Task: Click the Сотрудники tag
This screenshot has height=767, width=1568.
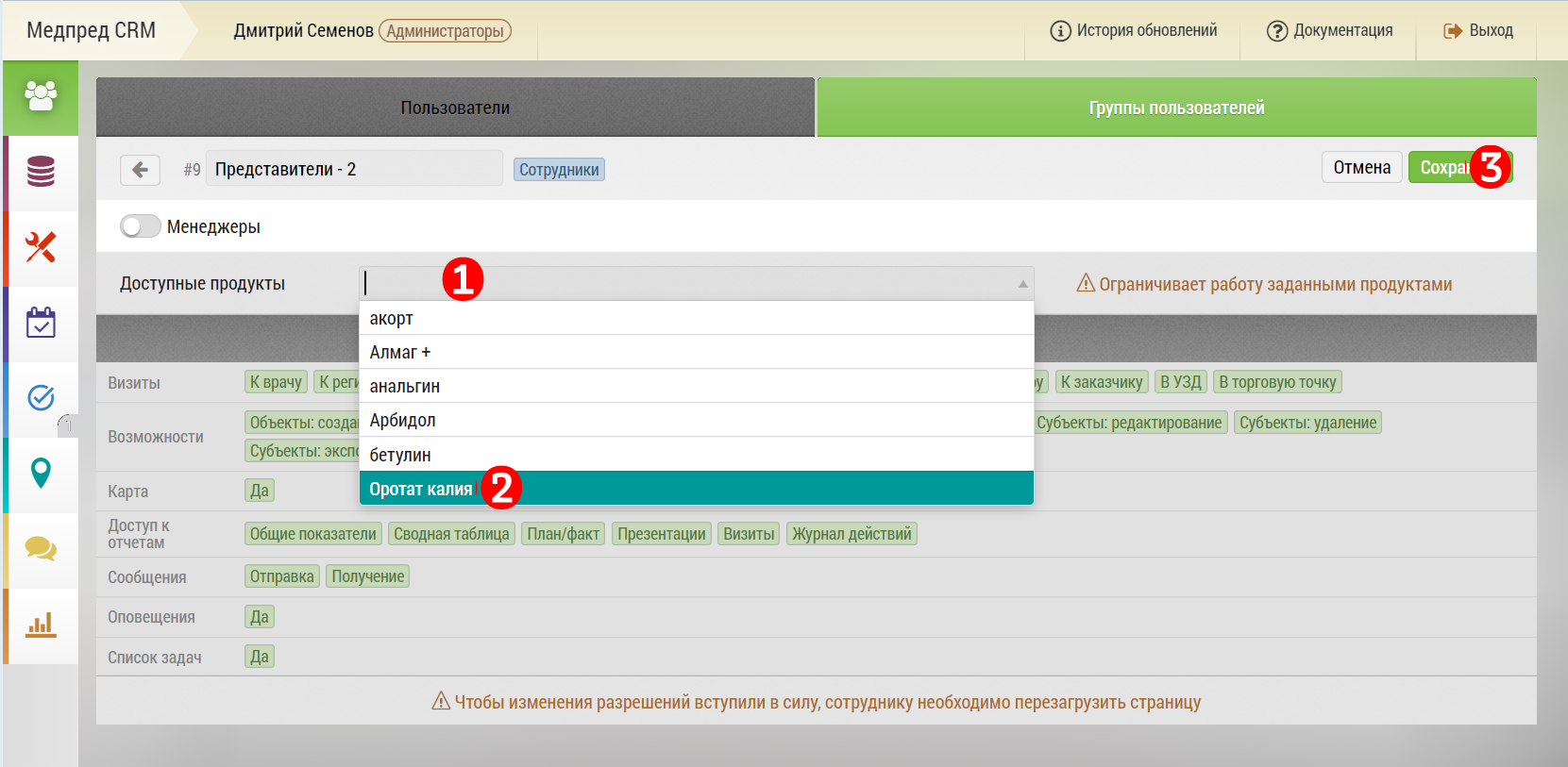Action: tap(559, 170)
